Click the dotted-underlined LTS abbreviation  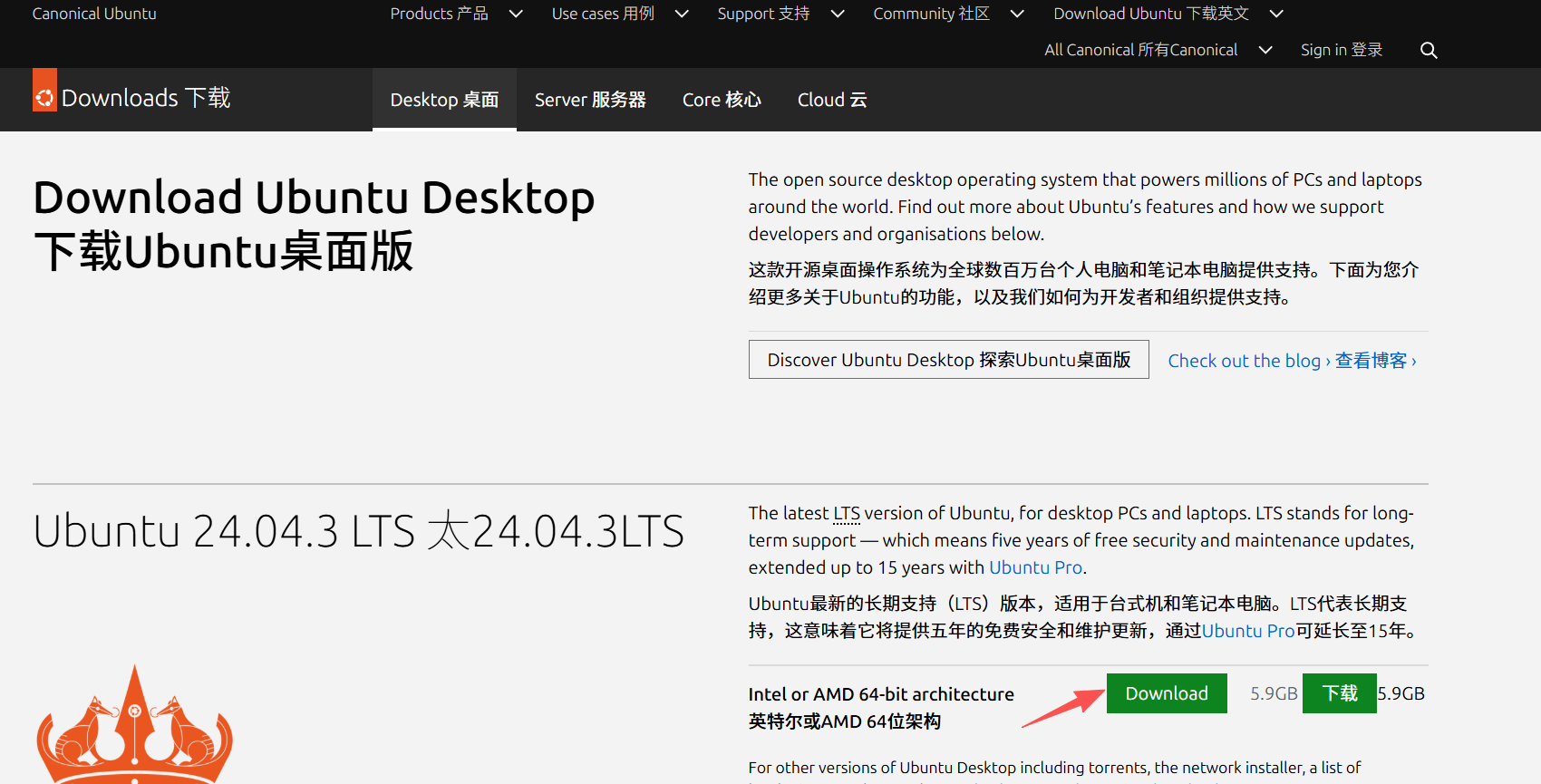847,513
